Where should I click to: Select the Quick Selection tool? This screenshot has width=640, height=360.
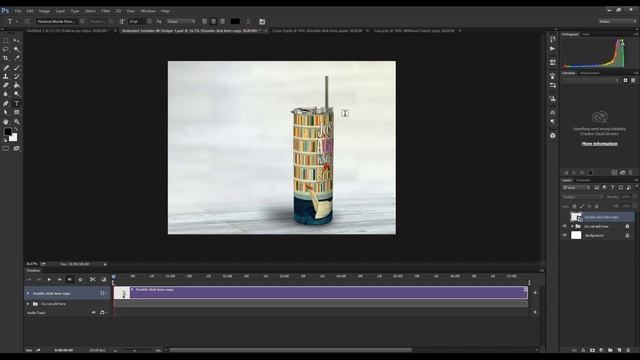(16, 49)
